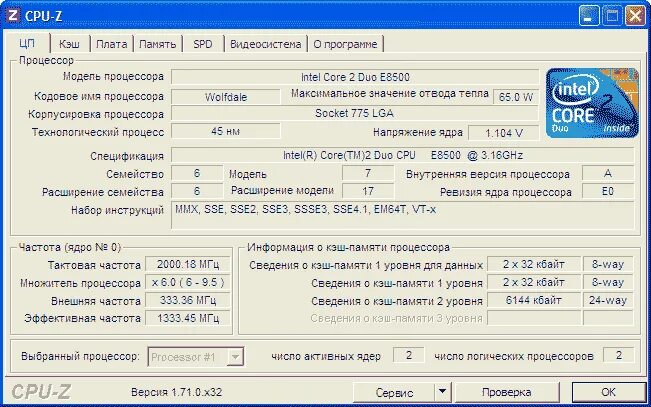
Task: Click the Семейство value 6
Action: point(197,173)
